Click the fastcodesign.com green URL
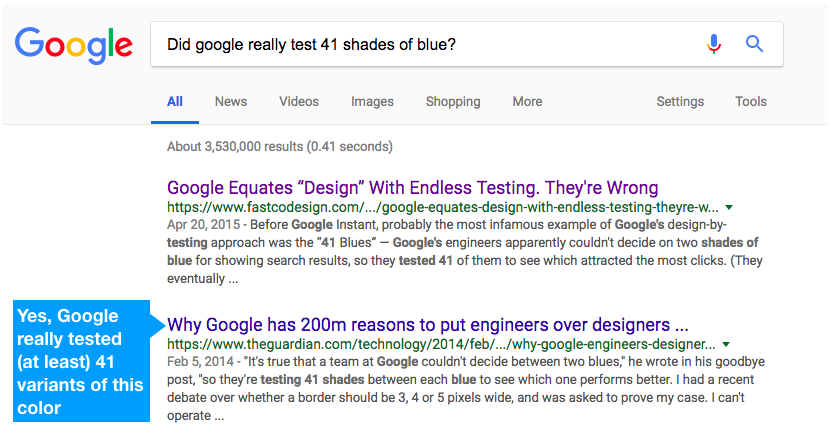The image size is (832, 434). click(x=442, y=208)
